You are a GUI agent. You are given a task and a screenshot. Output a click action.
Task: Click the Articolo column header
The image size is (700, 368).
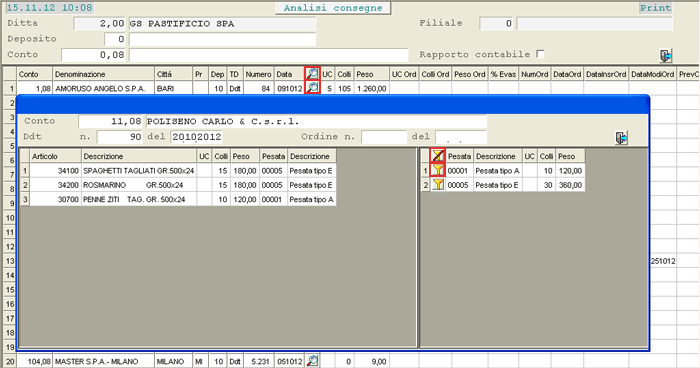(x=55, y=156)
